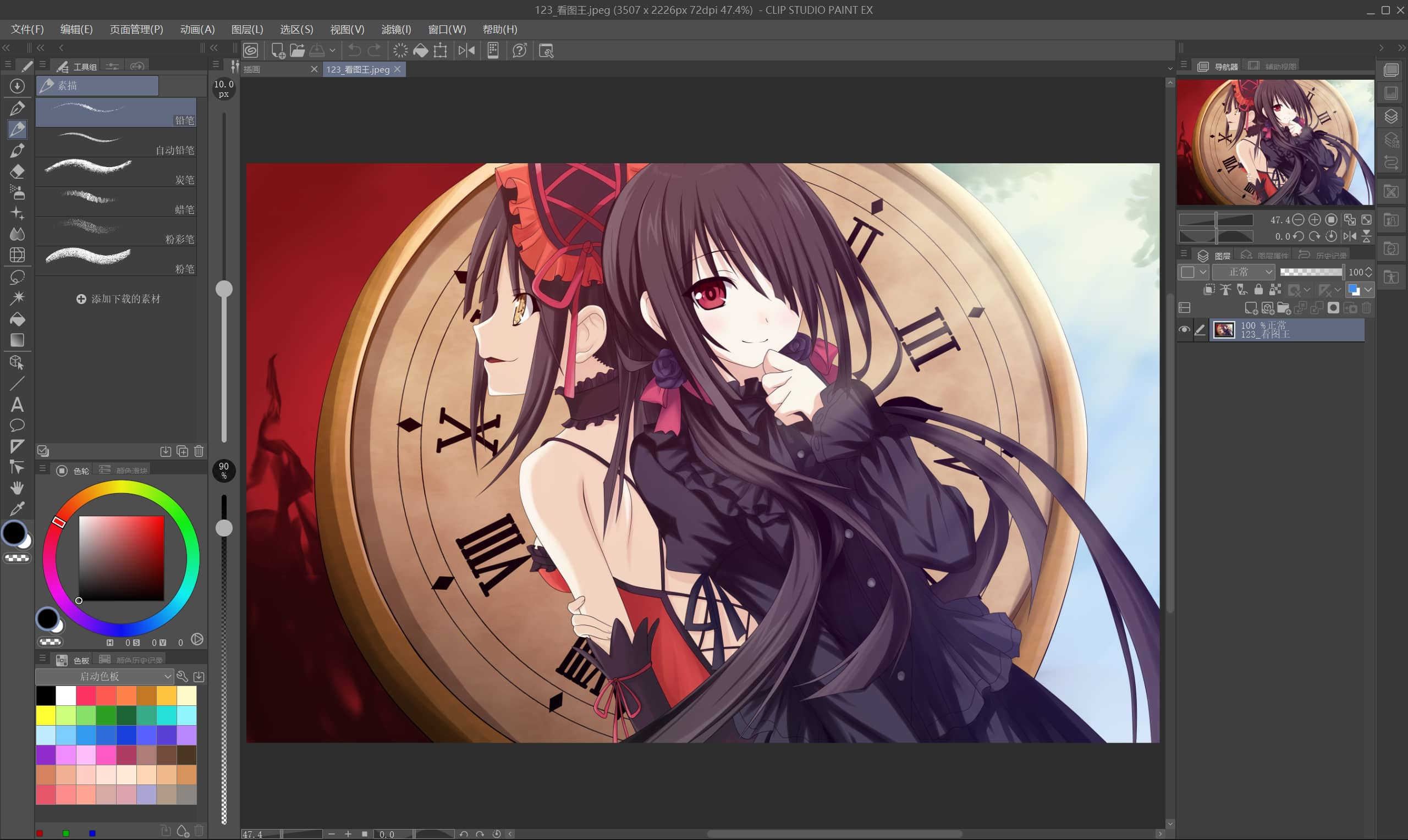Open the layer color dropdown arrow
This screenshot has width=1408, height=840.
1368,290
